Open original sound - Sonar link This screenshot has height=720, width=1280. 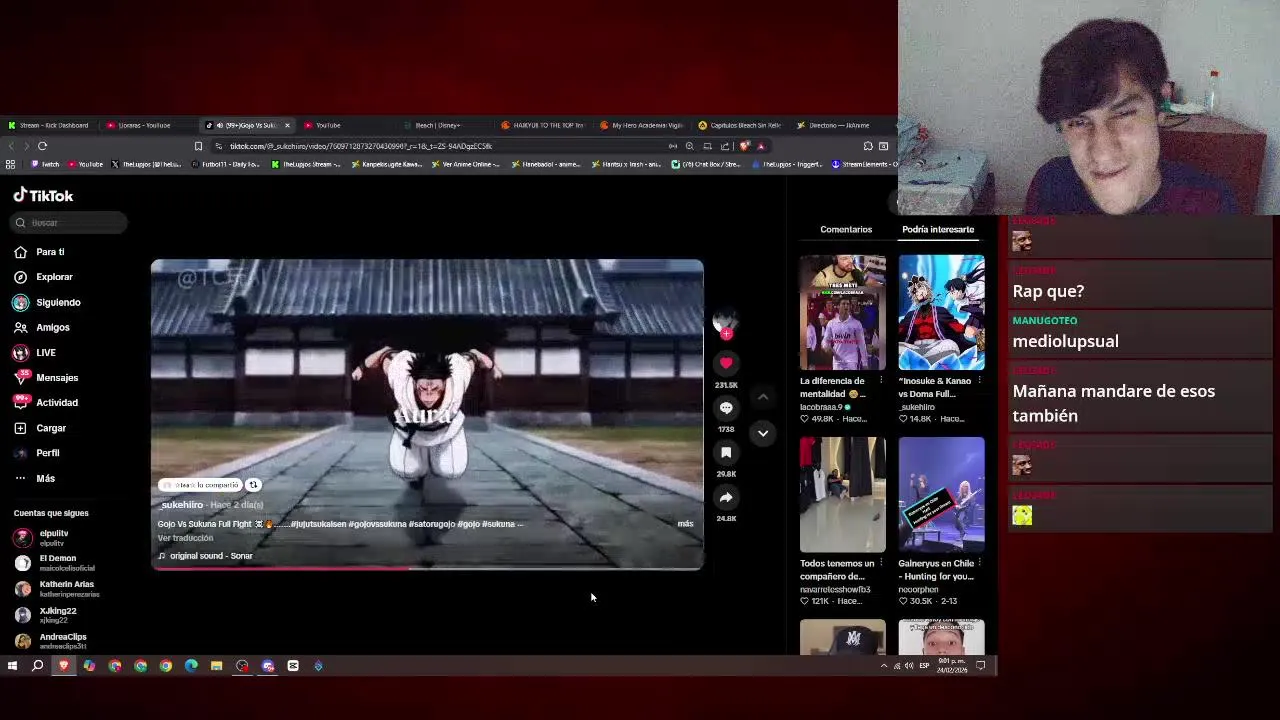pos(205,556)
